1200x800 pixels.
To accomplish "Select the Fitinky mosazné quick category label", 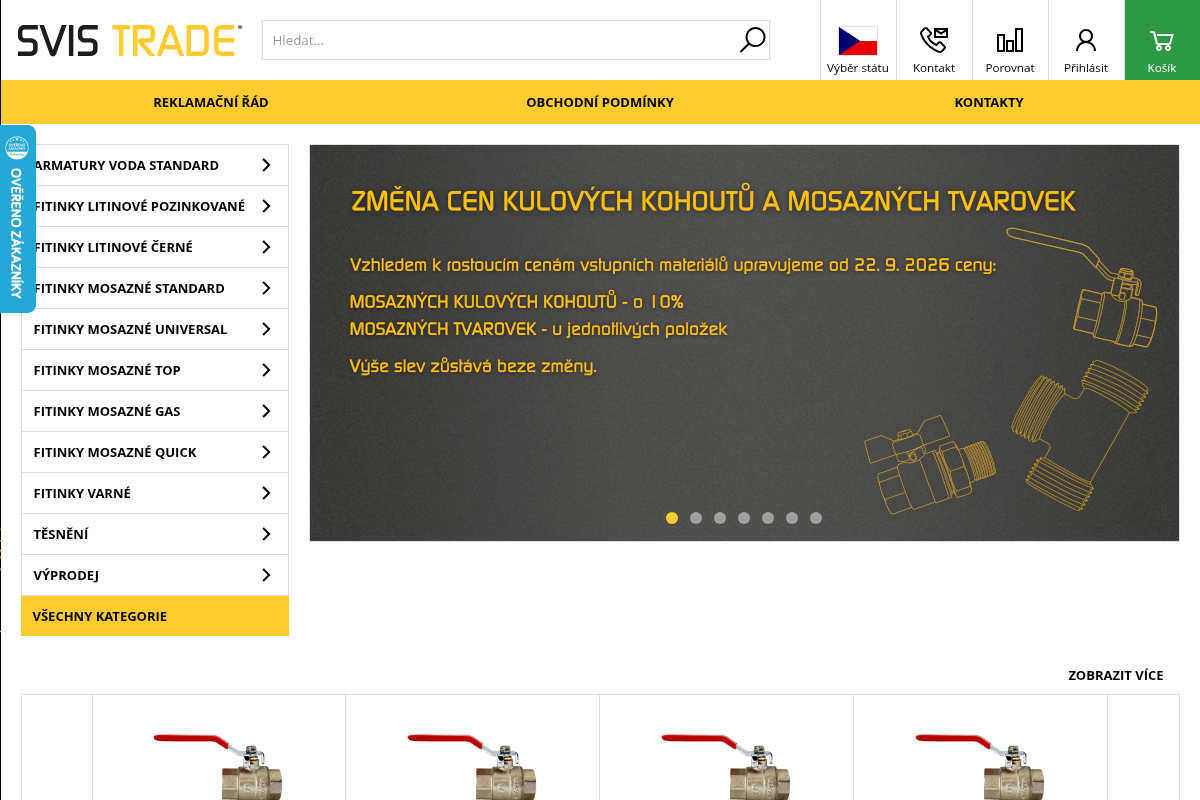I will pyautogui.click(x=115, y=452).
